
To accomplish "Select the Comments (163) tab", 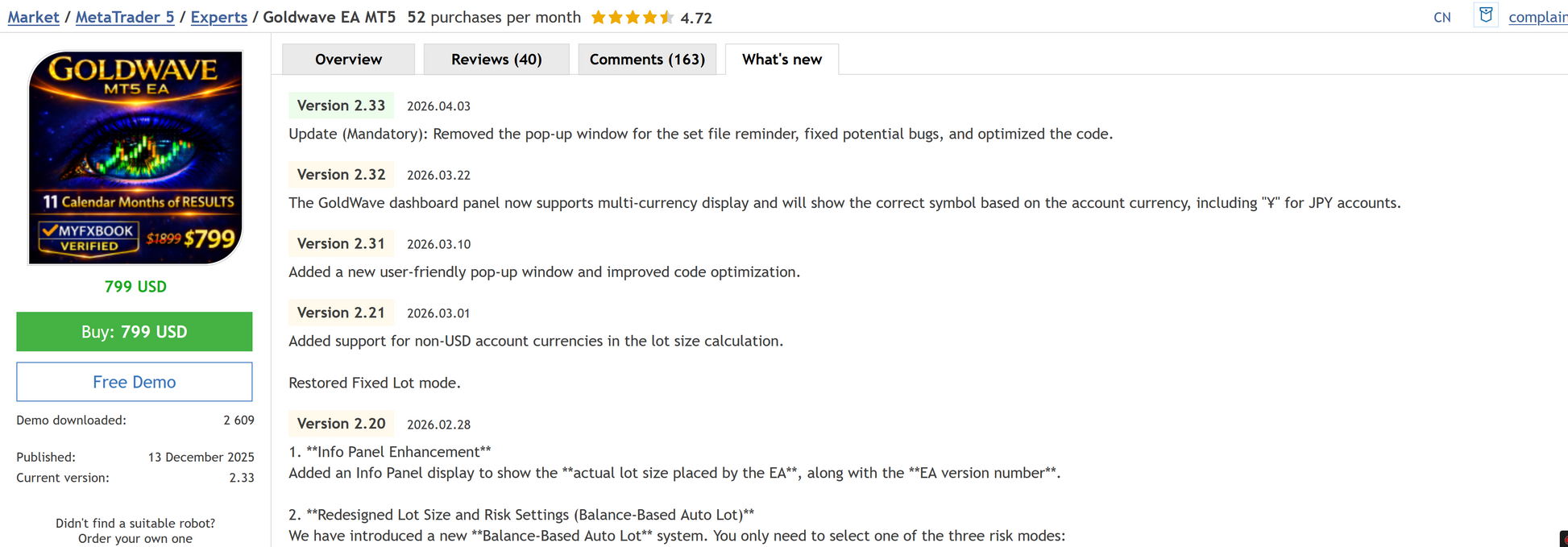I will [647, 60].
